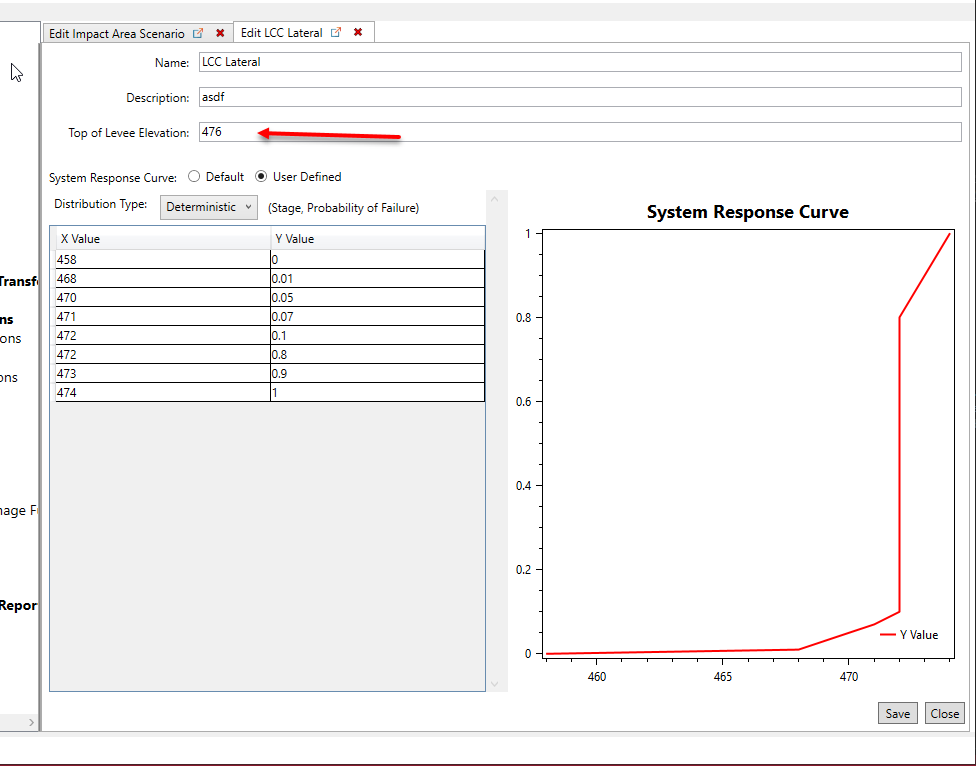Close the Edit LCC Lateral tab
The image size is (976, 766).
(x=357, y=32)
